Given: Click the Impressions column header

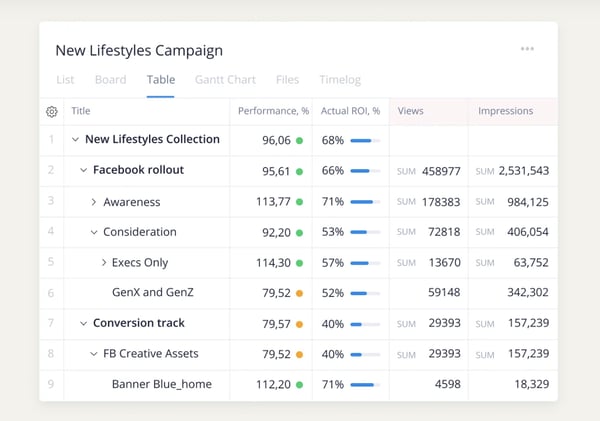Looking at the screenshot, I should [x=505, y=111].
